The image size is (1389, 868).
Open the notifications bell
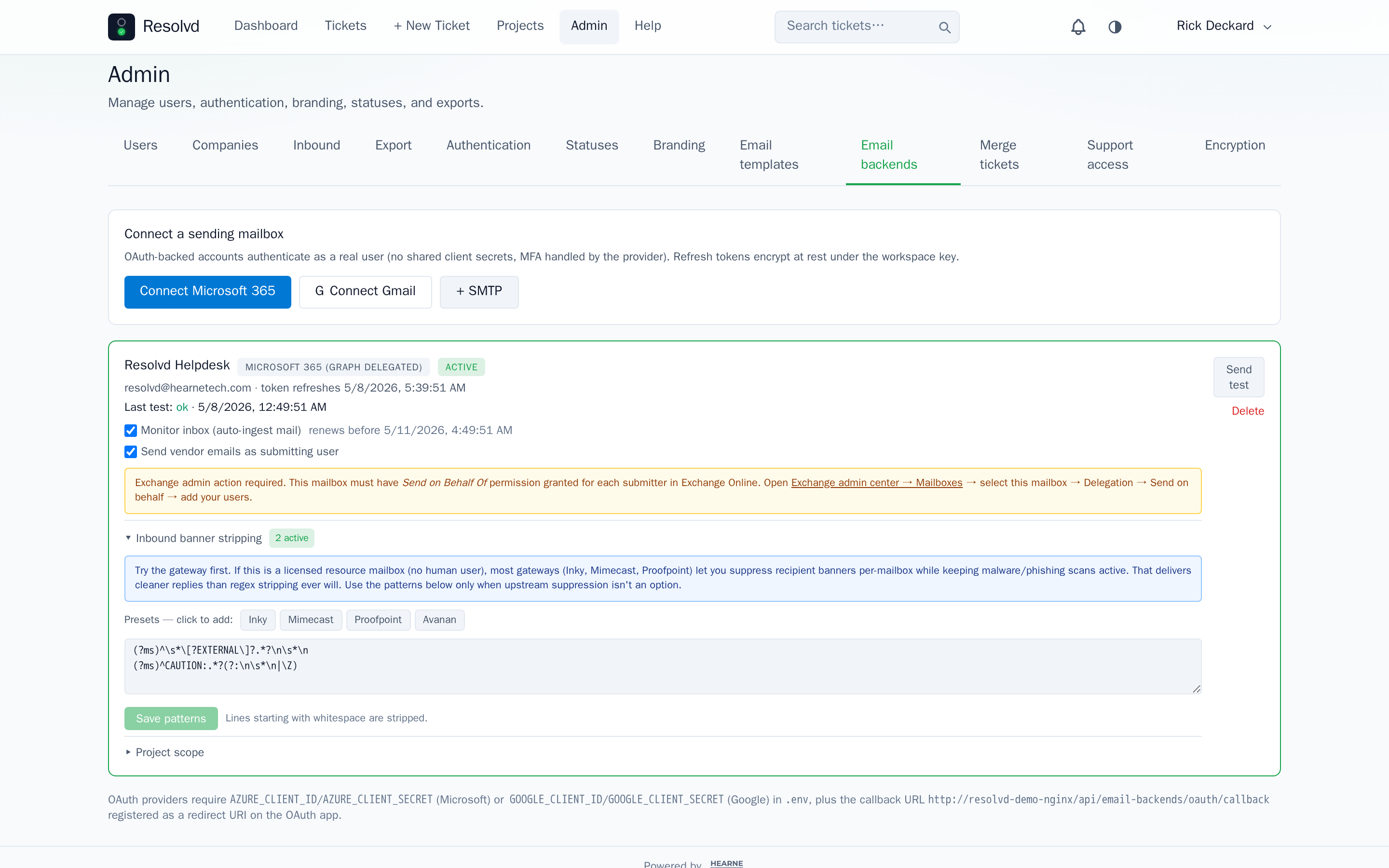(1078, 27)
